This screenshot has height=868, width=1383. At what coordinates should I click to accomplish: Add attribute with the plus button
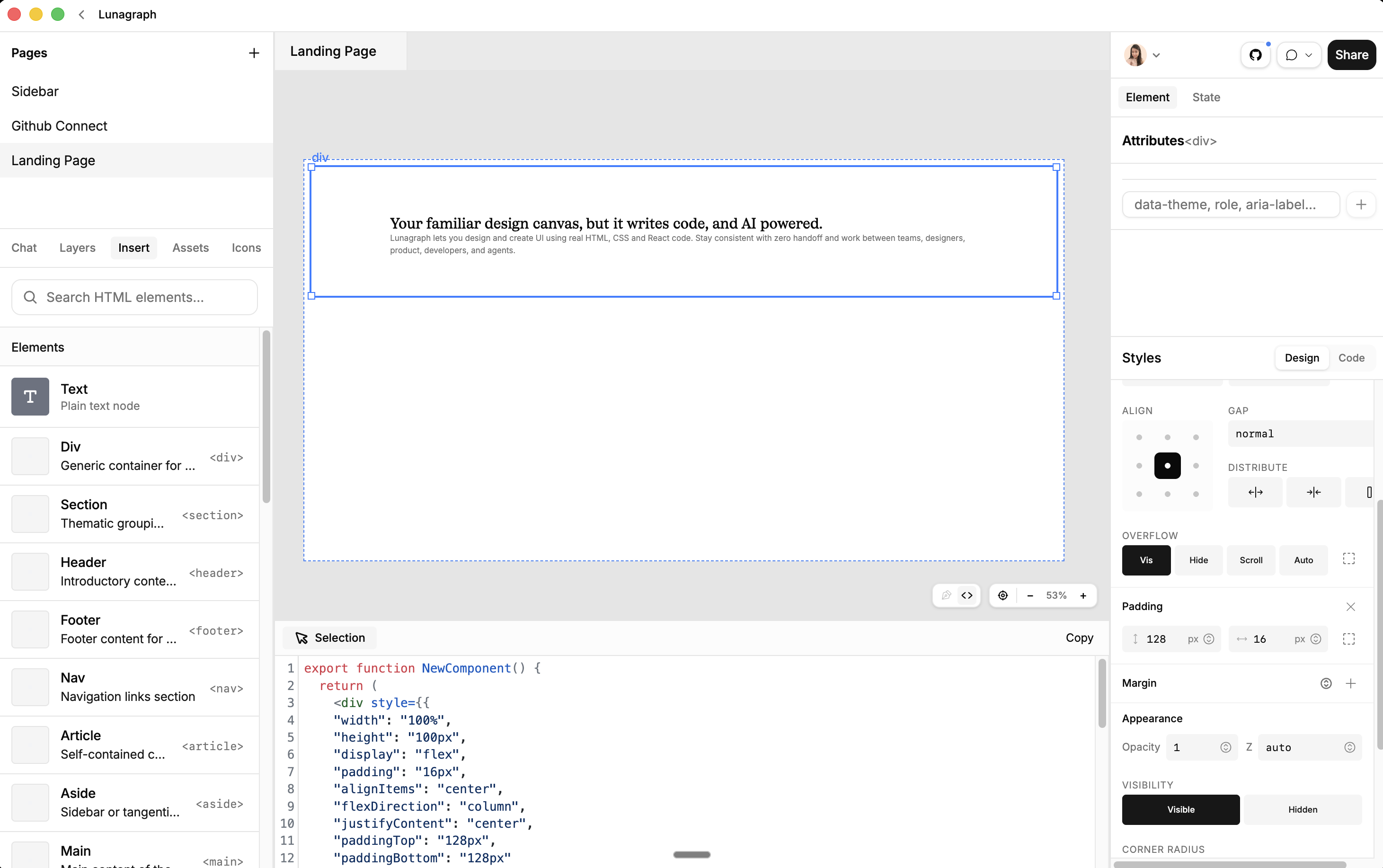coord(1361,205)
